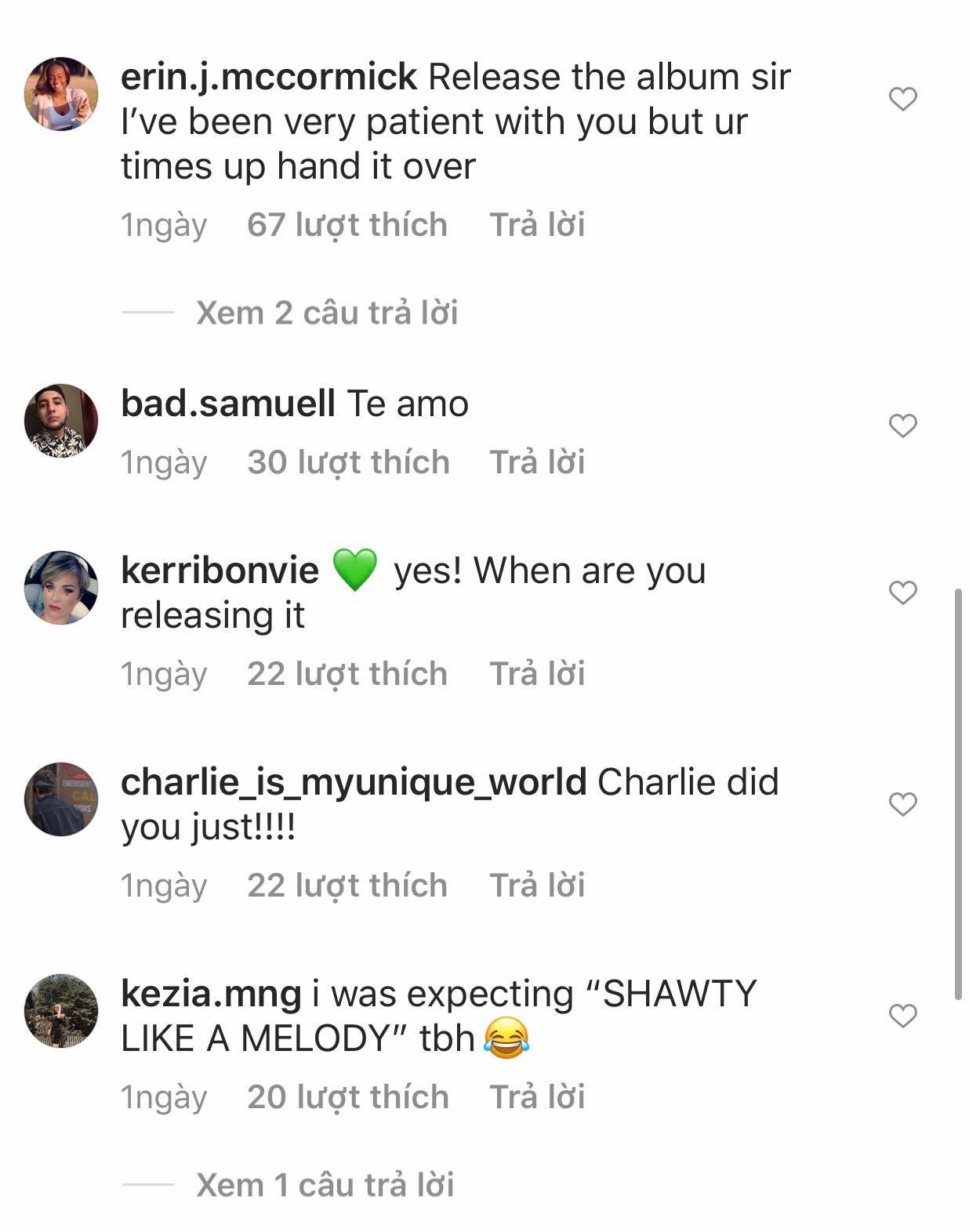The height and width of the screenshot is (1232, 969).
Task: Open '30 lượt thích' likes list
Action: (348, 462)
